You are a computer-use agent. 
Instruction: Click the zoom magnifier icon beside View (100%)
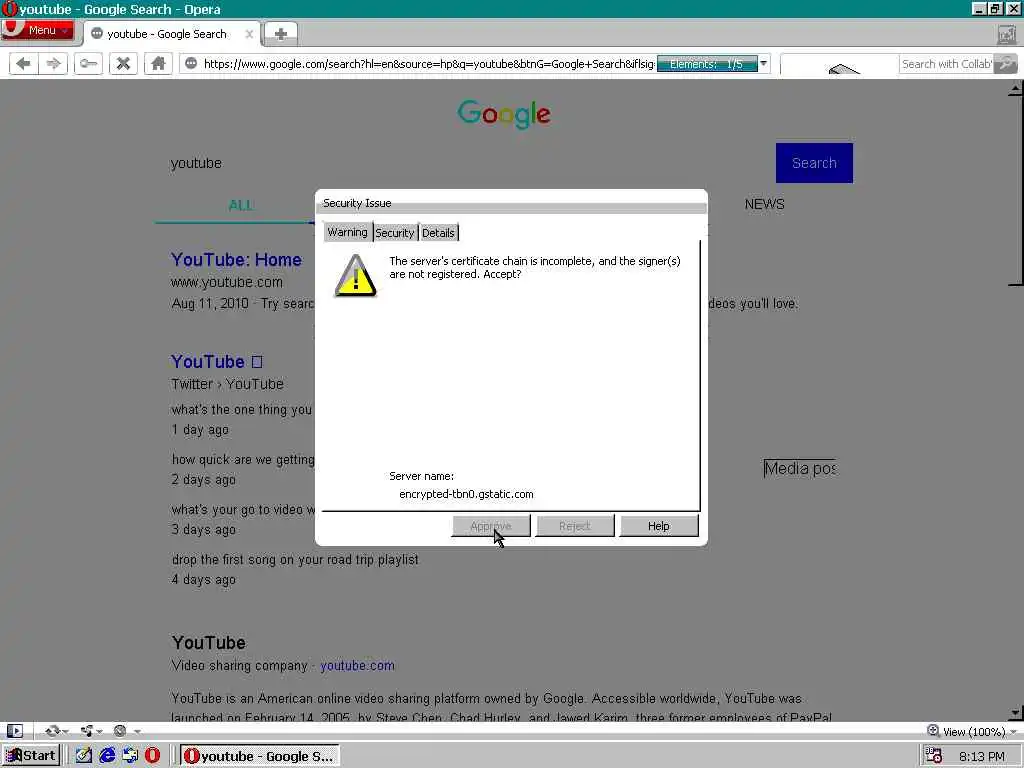pos(933,731)
